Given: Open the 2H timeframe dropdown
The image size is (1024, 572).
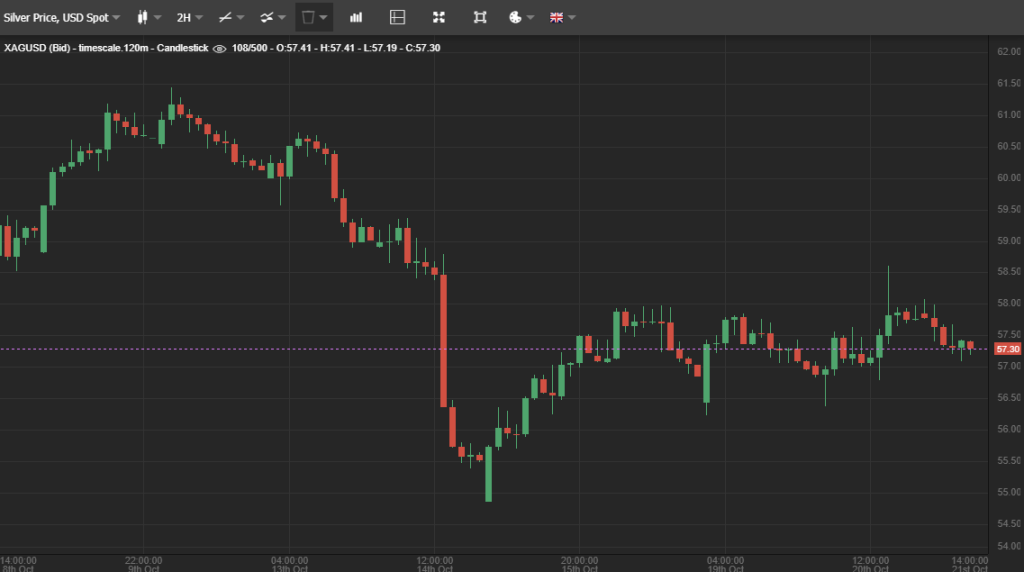Looking at the screenshot, I should tap(189, 18).
